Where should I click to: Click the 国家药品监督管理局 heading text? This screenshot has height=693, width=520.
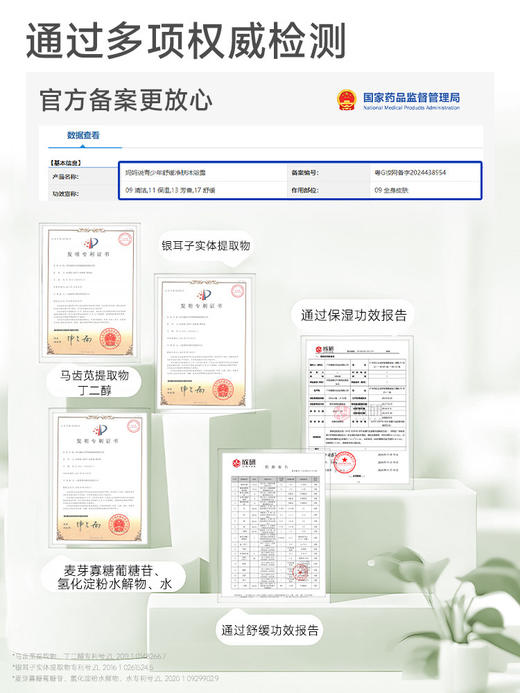click(411, 97)
